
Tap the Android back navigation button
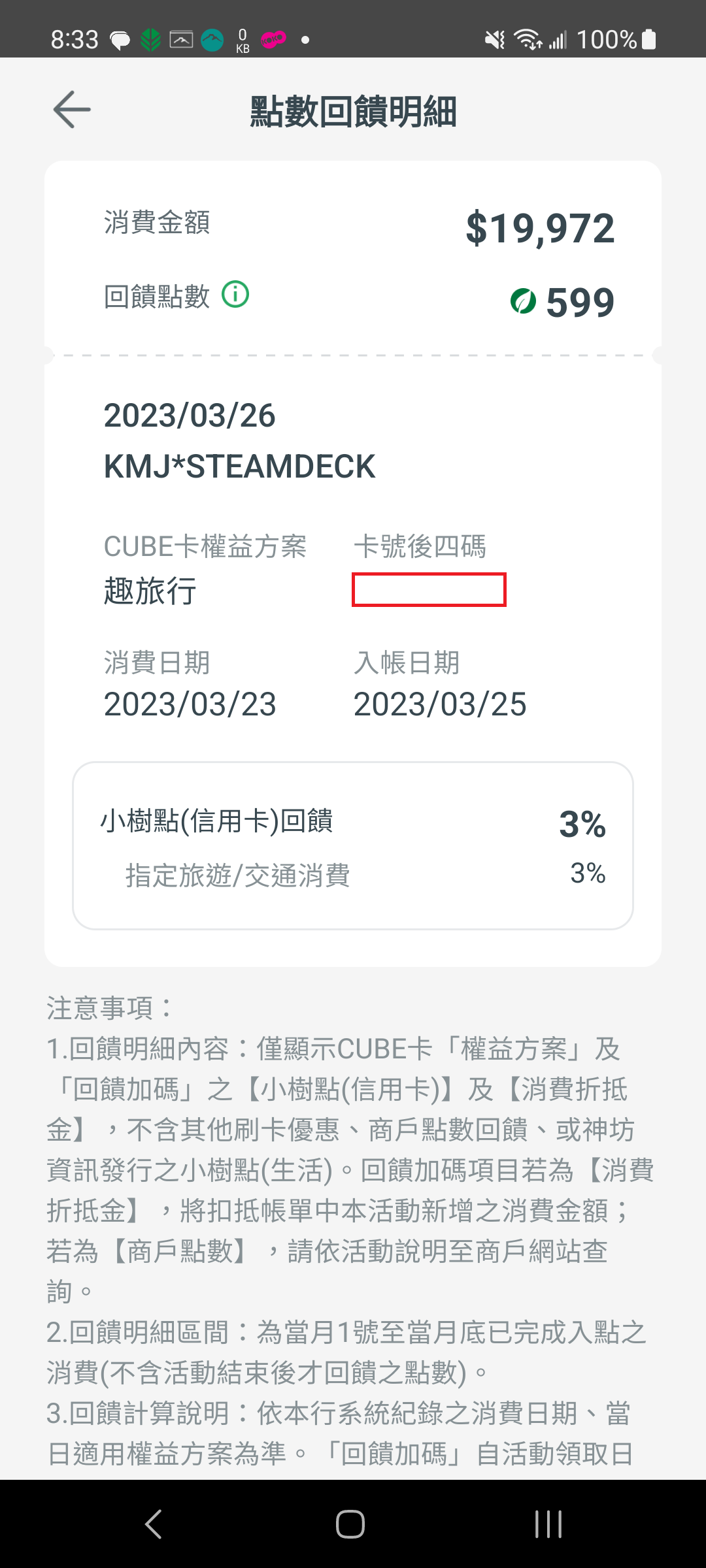154,1524
